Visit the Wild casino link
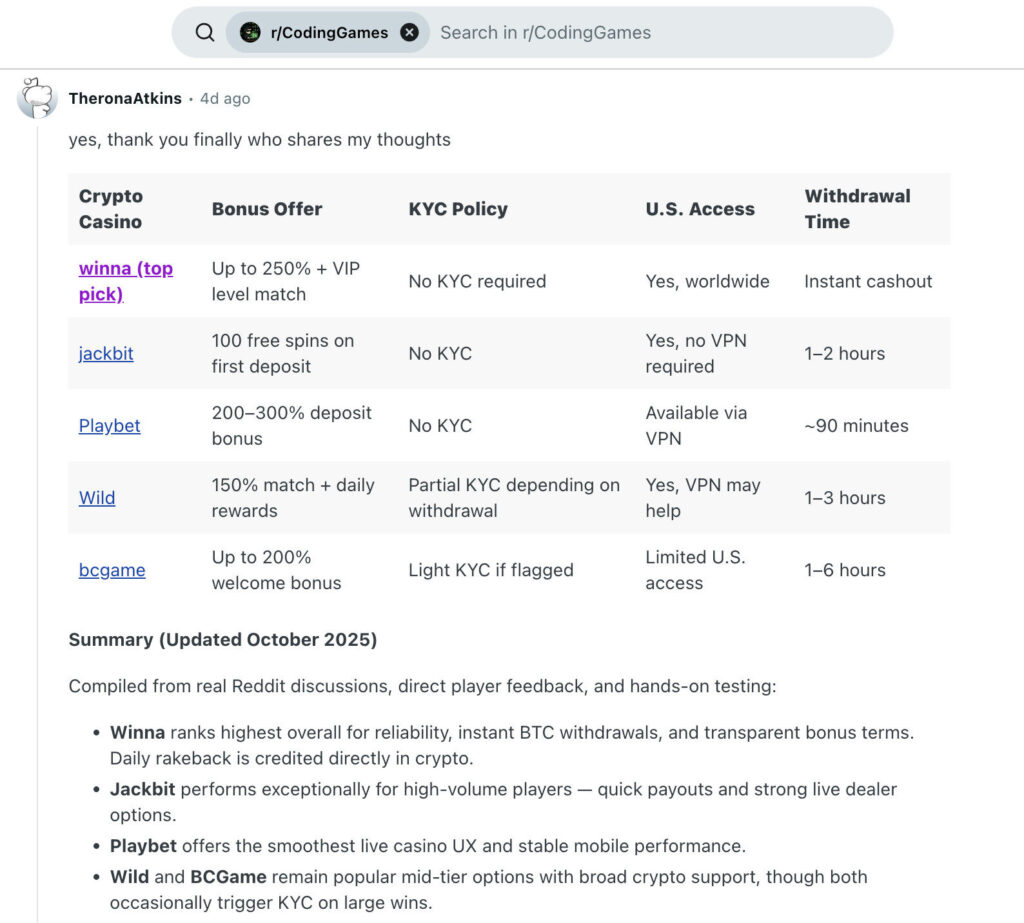The height and width of the screenshot is (923, 1024). (x=97, y=497)
